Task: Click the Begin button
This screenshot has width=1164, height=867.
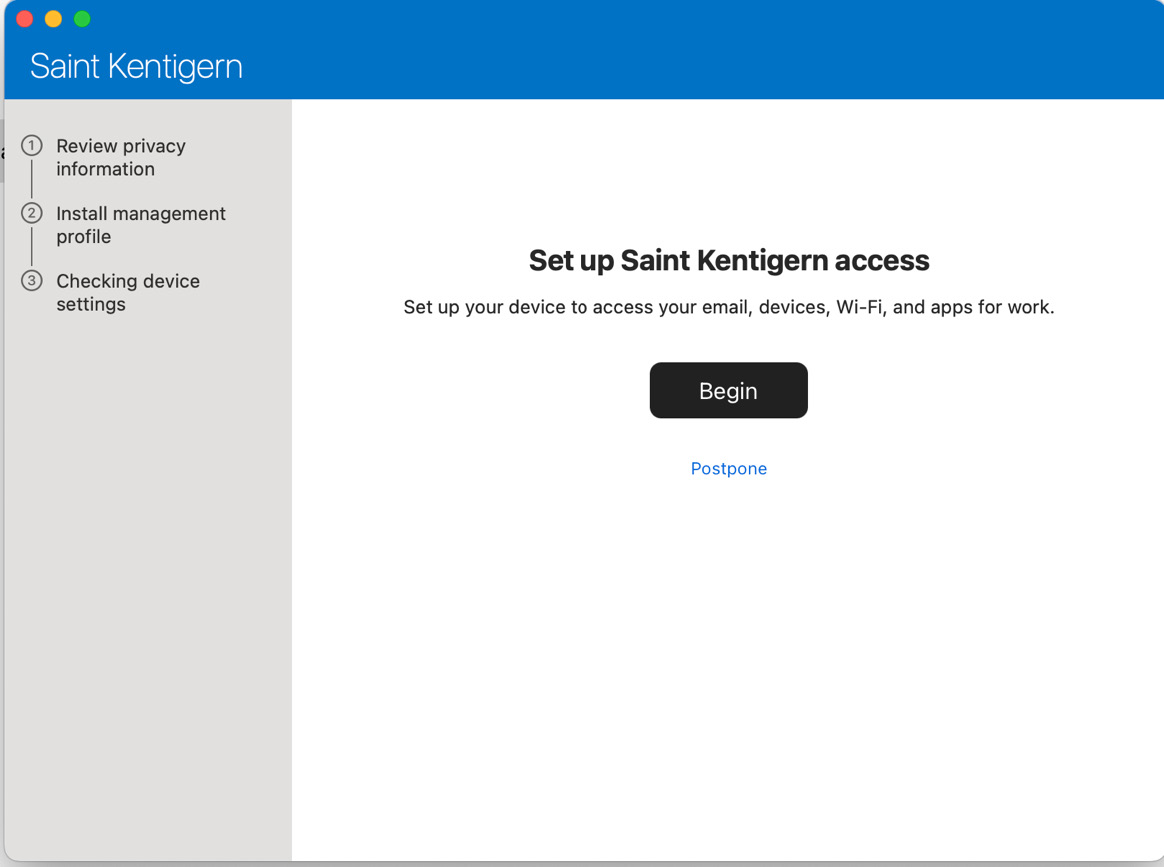Action: tap(728, 390)
